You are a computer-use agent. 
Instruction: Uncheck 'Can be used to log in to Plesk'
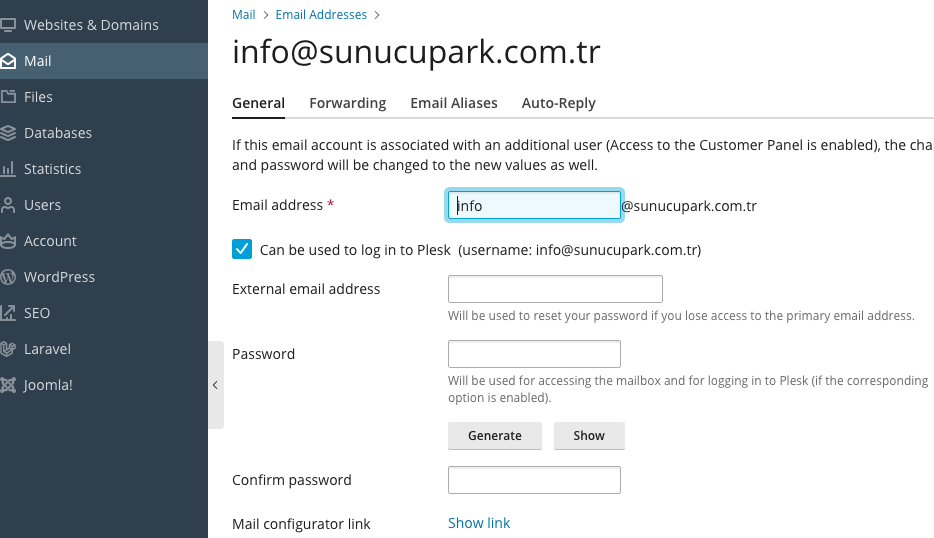(x=242, y=249)
